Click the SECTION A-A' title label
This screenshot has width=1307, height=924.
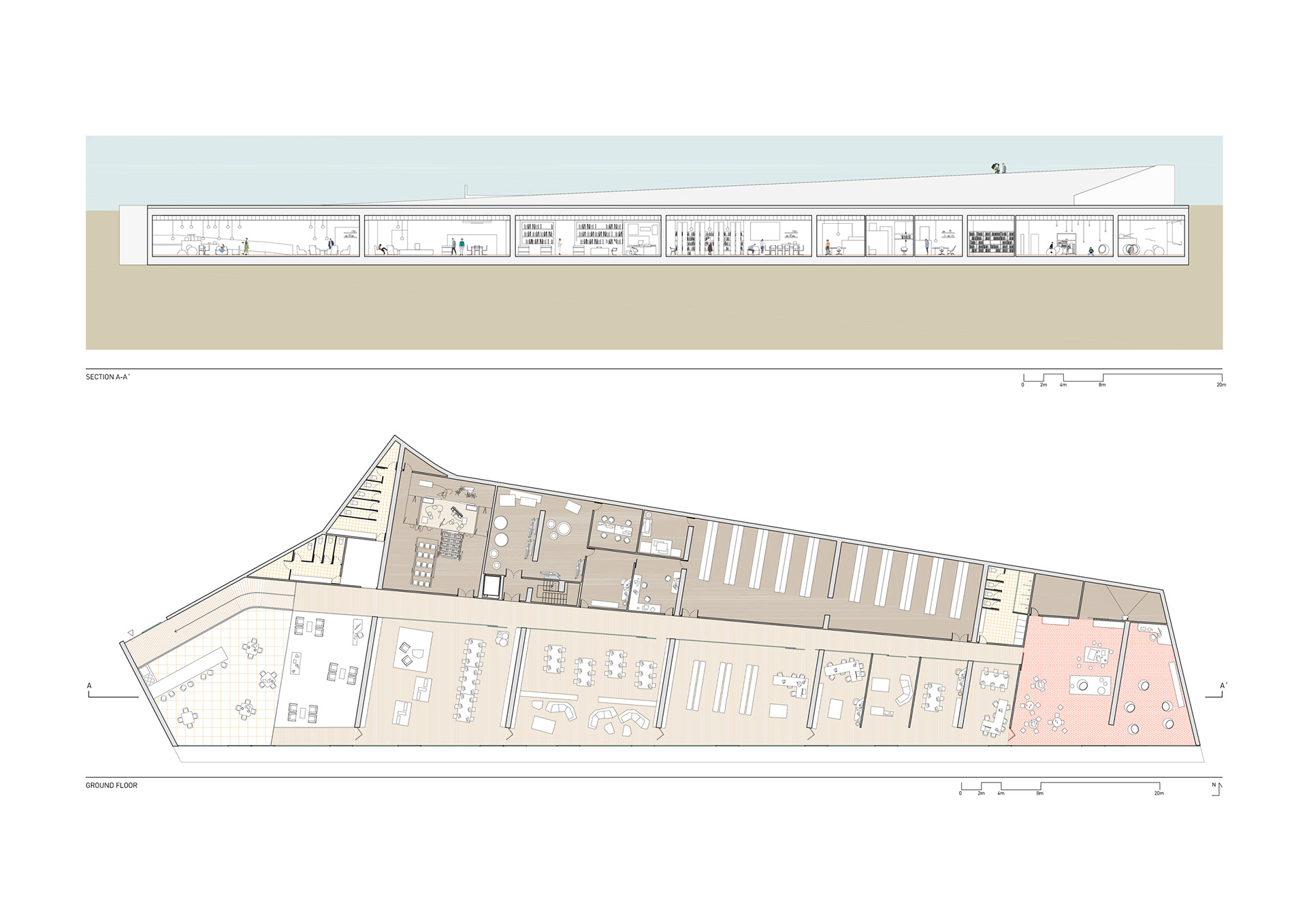pyautogui.click(x=108, y=377)
